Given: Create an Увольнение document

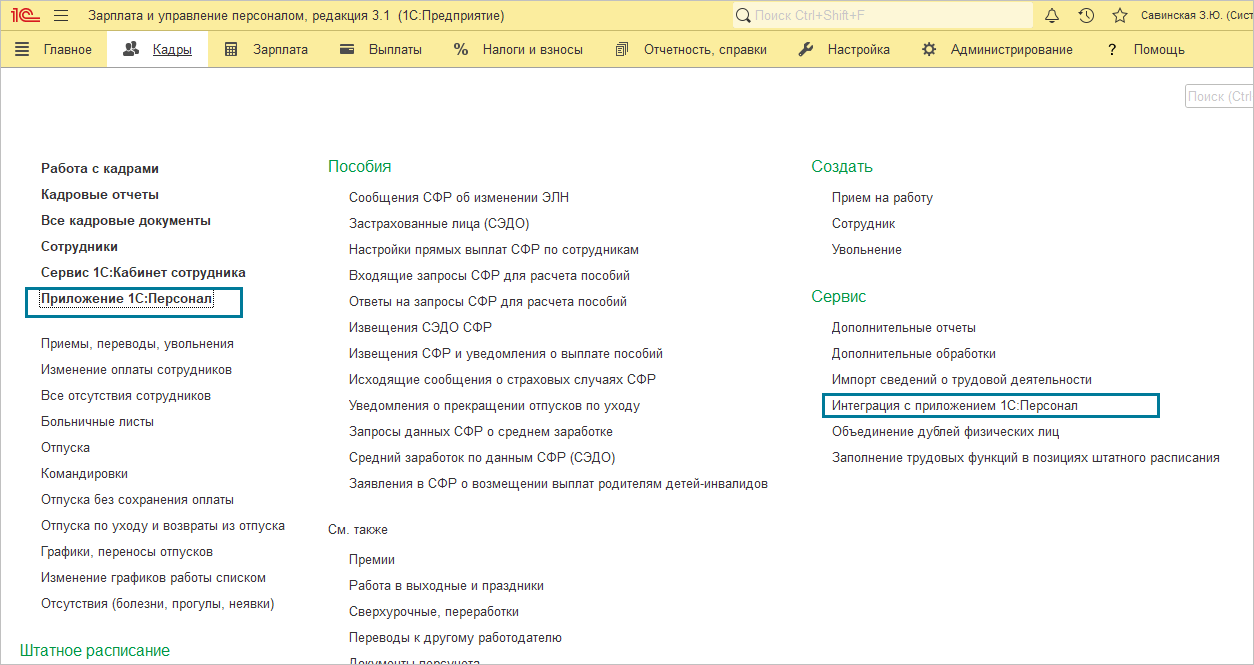Looking at the screenshot, I should 867,250.
